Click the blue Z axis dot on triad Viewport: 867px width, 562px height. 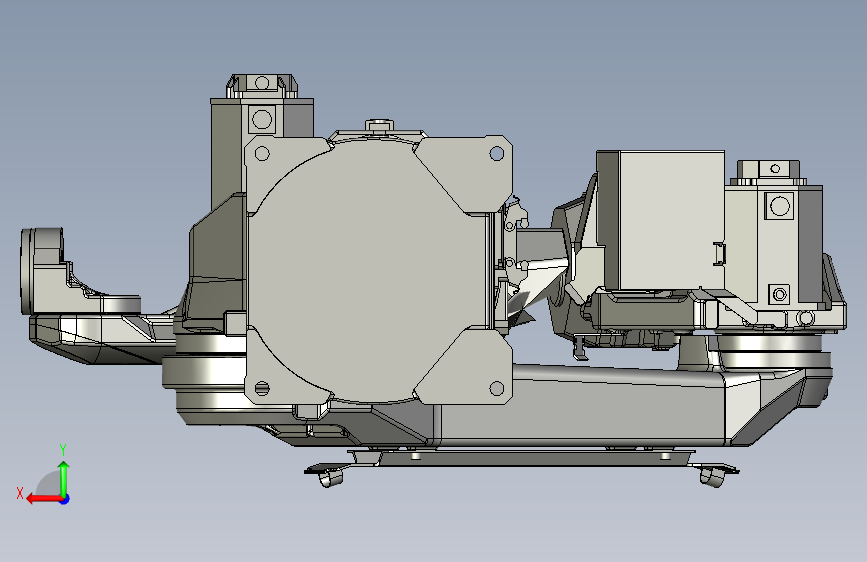(65, 499)
